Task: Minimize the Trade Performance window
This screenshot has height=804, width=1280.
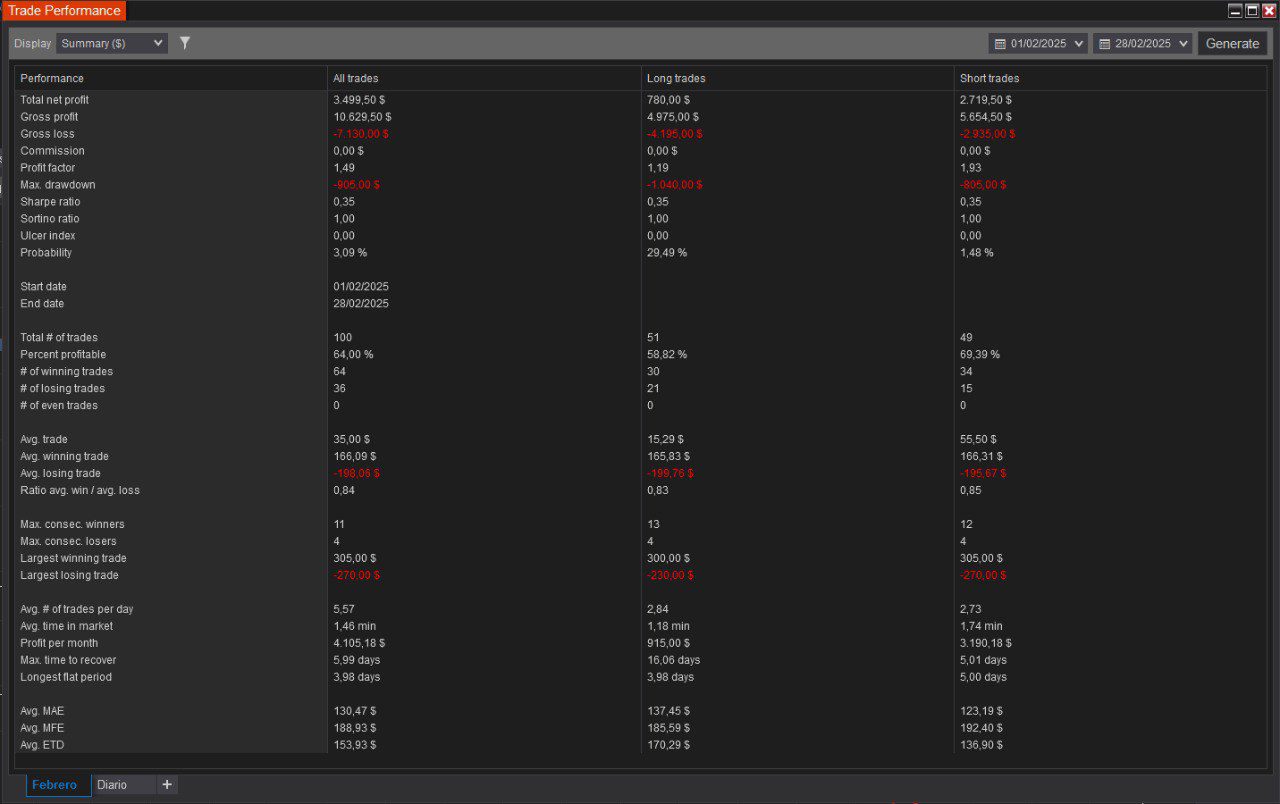Action: click(x=1235, y=11)
